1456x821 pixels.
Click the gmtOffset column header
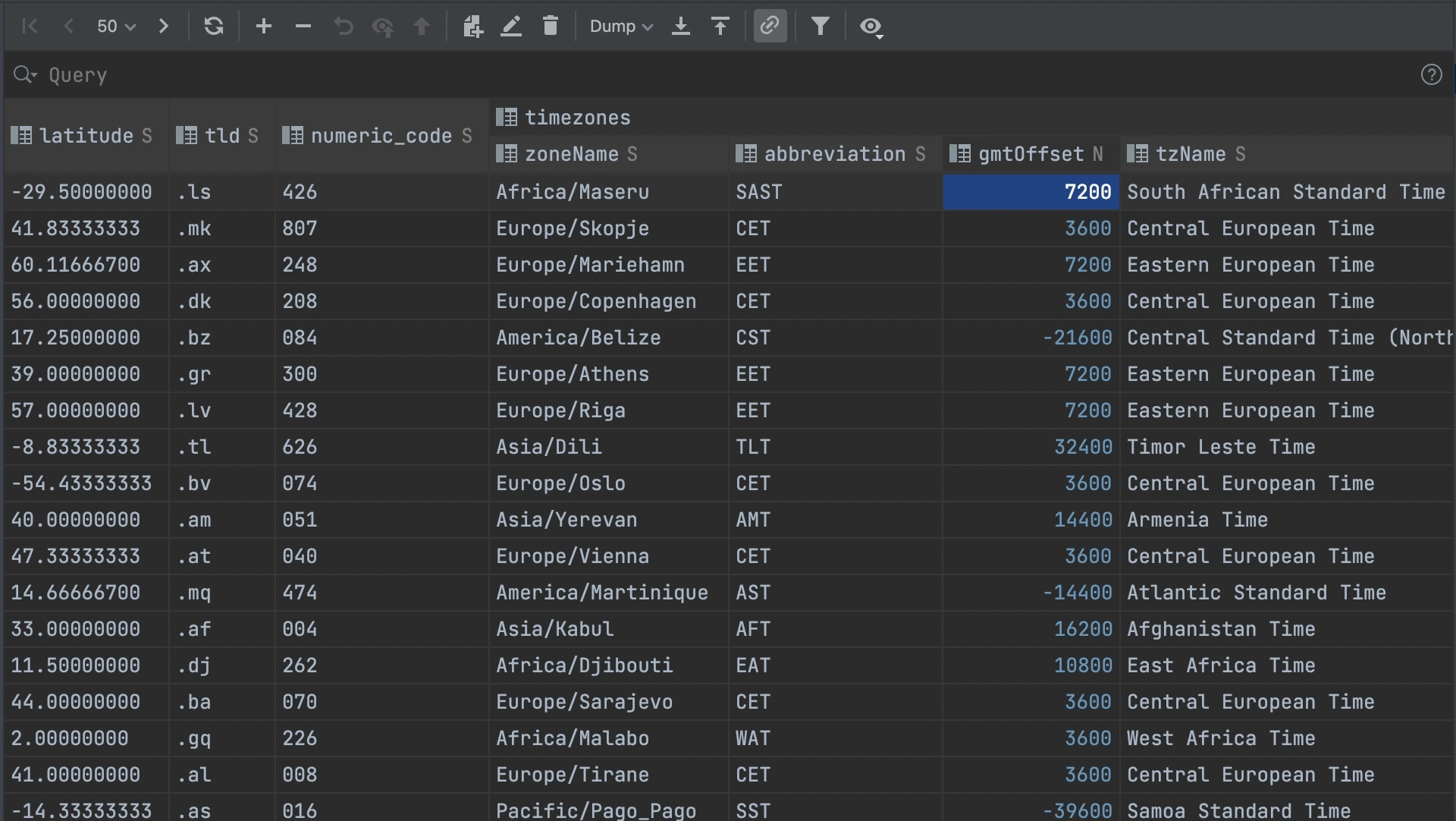(1031, 154)
